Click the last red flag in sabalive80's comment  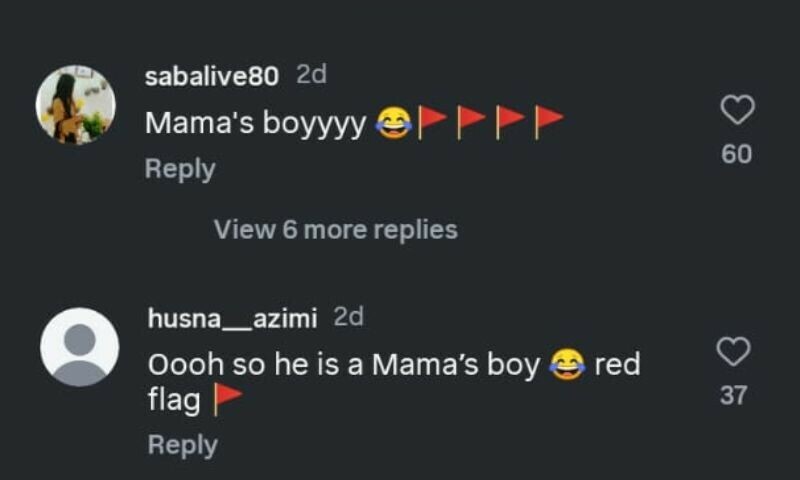[x=548, y=122]
